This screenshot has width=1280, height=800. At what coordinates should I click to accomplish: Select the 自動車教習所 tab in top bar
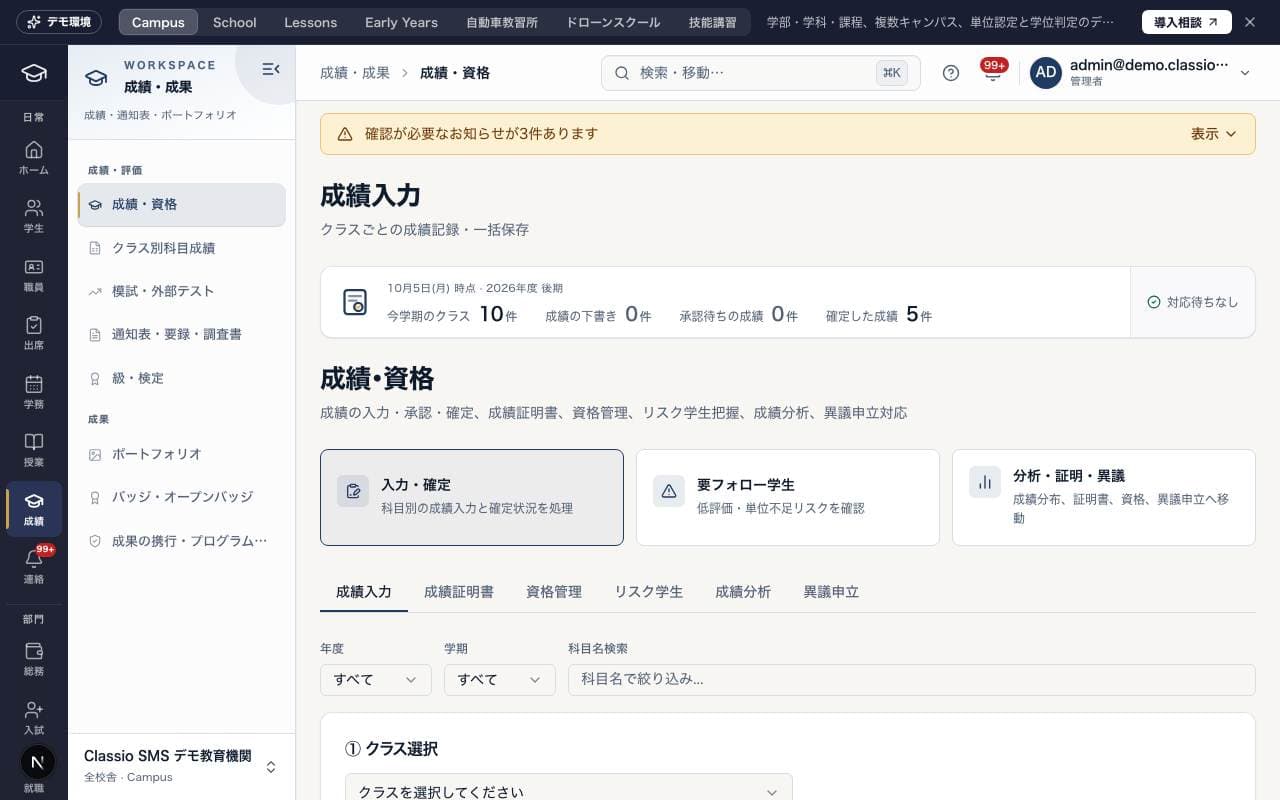tap(502, 22)
